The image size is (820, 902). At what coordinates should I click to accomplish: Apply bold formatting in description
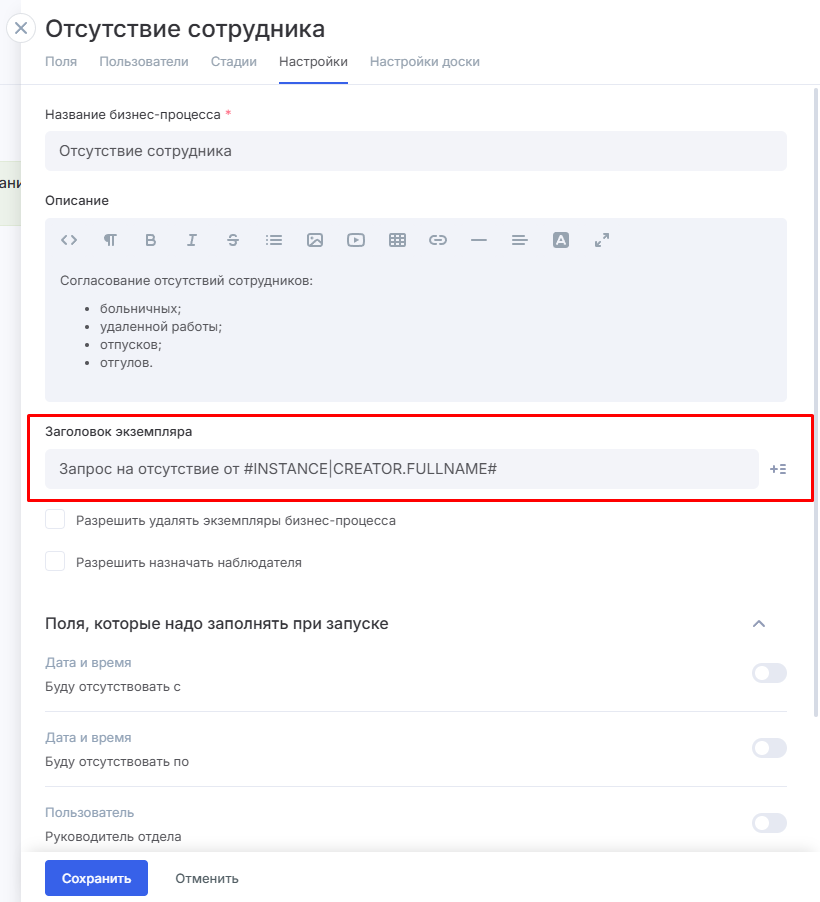point(151,240)
